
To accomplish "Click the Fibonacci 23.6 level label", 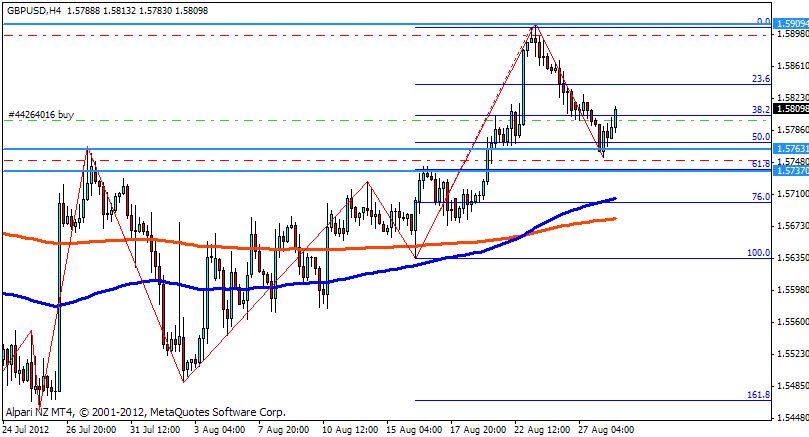I will [761, 78].
